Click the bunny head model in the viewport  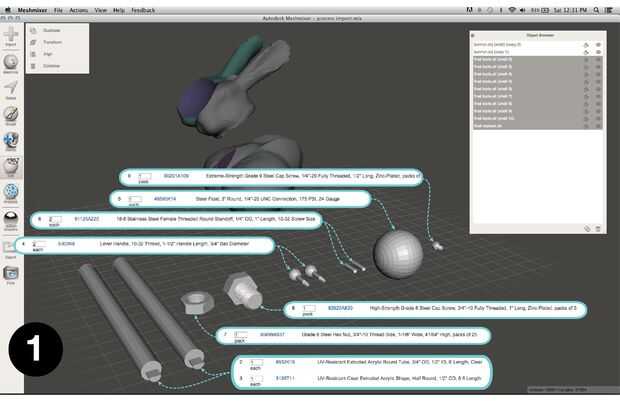coord(233,87)
